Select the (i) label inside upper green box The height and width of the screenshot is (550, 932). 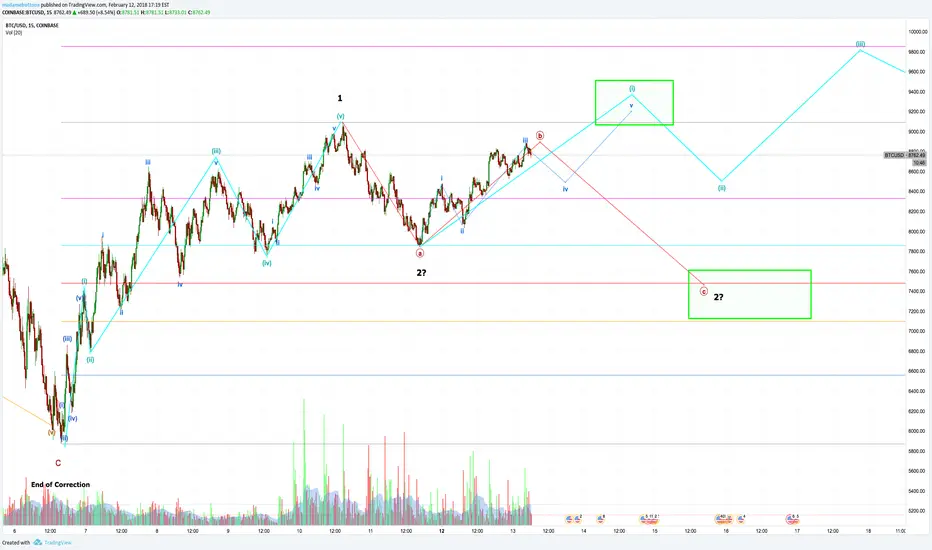coord(632,89)
